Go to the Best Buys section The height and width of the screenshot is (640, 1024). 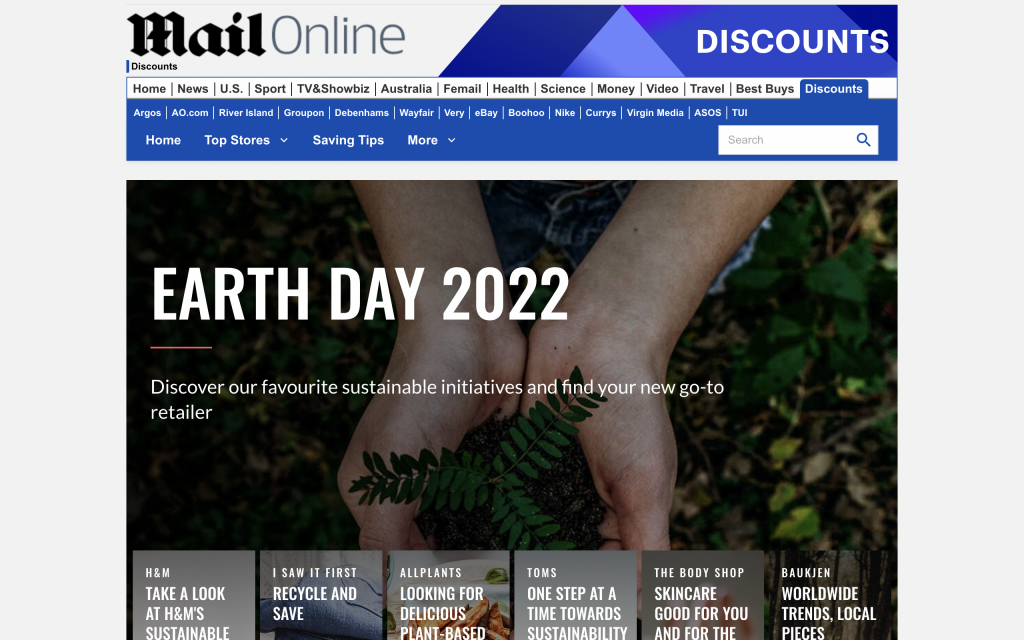pyautogui.click(x=765, y=89)
